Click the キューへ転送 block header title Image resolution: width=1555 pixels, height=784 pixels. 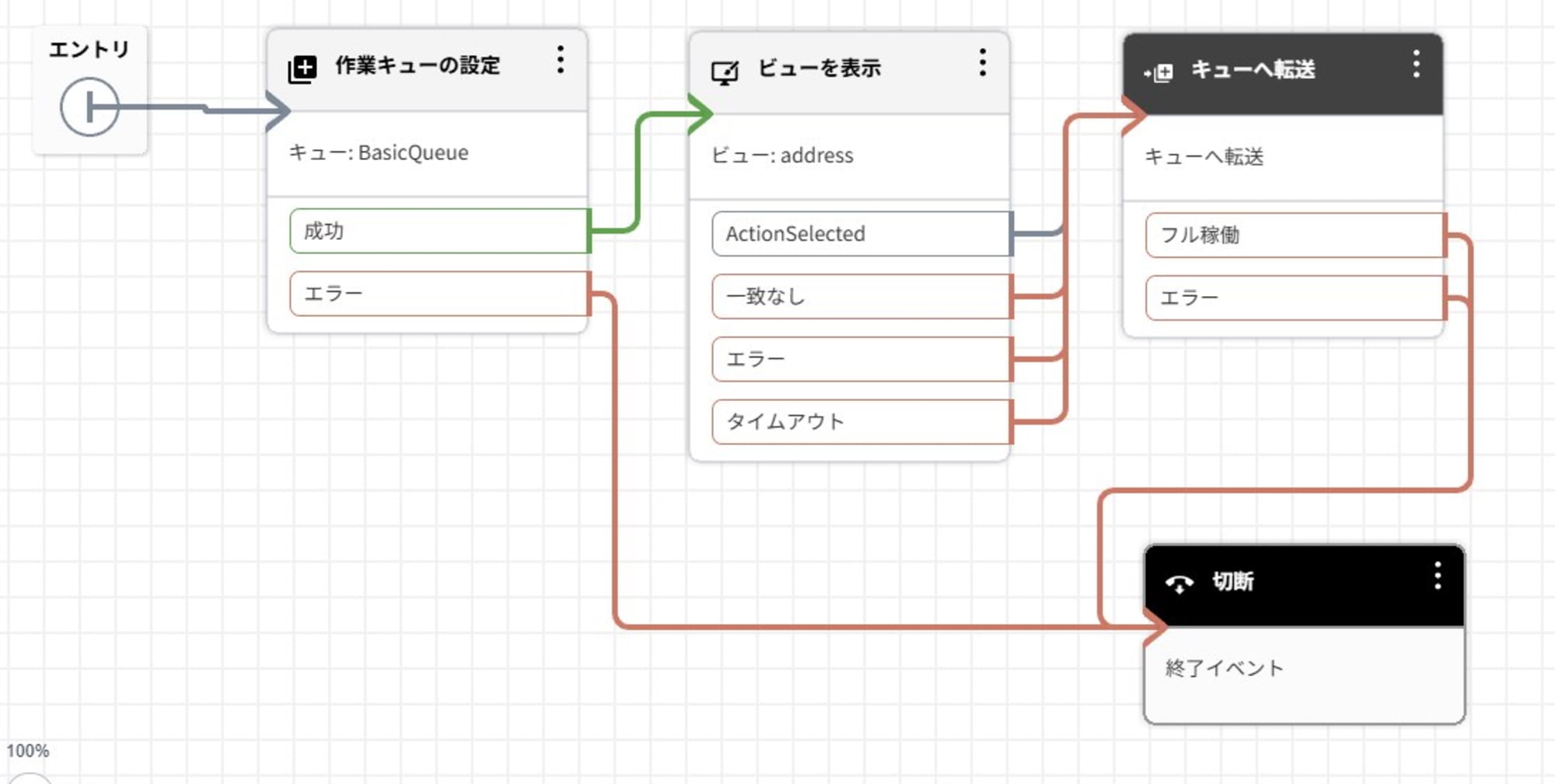point(1253,70)
